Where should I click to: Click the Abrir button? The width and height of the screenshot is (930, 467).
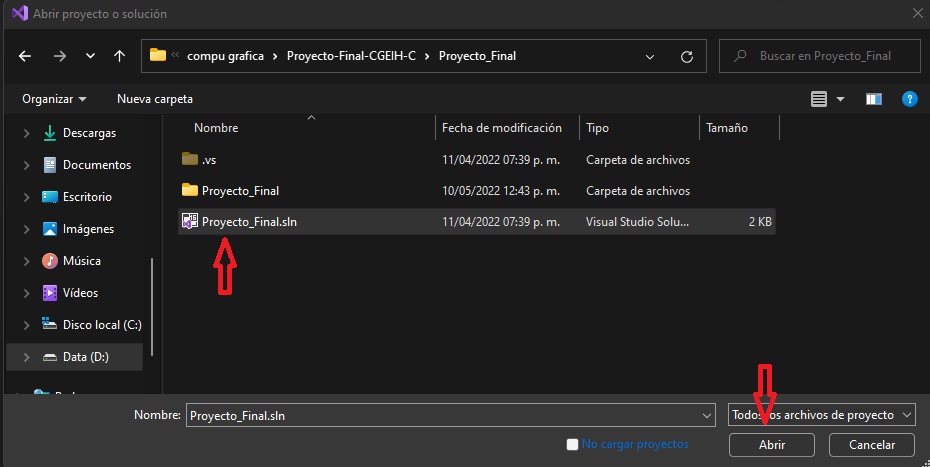[x=772, y=445]
